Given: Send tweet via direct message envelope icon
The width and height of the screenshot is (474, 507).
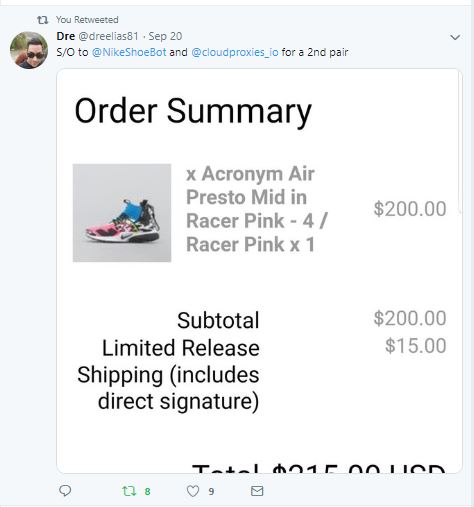Looking at the screenshot, I should 257,491.
